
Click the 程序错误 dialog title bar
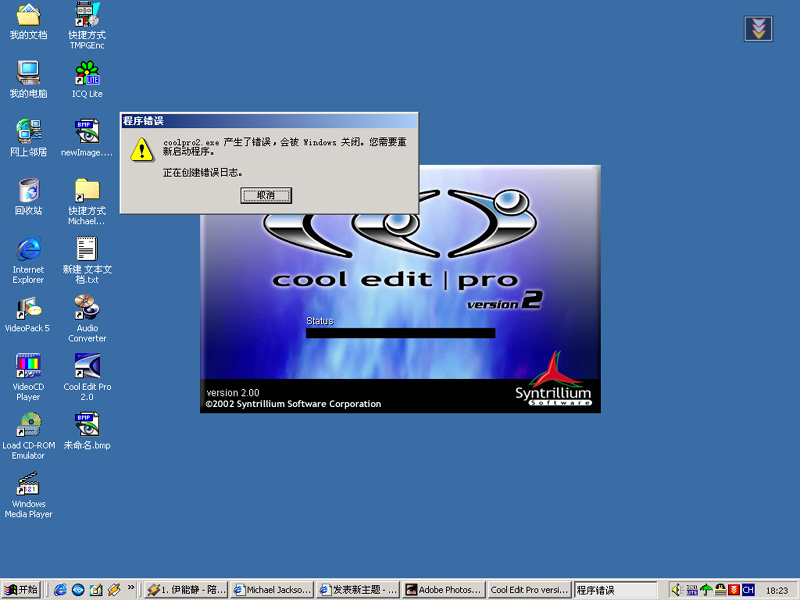[x=269, y=121]
